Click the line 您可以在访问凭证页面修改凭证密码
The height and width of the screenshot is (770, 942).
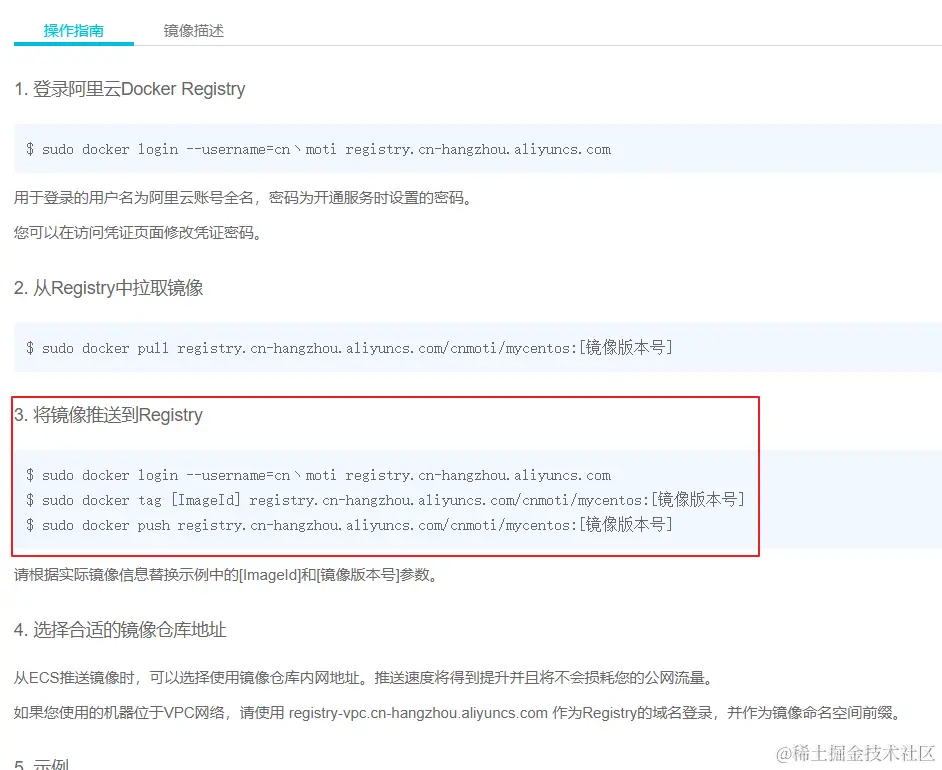[x=138, y=232]
